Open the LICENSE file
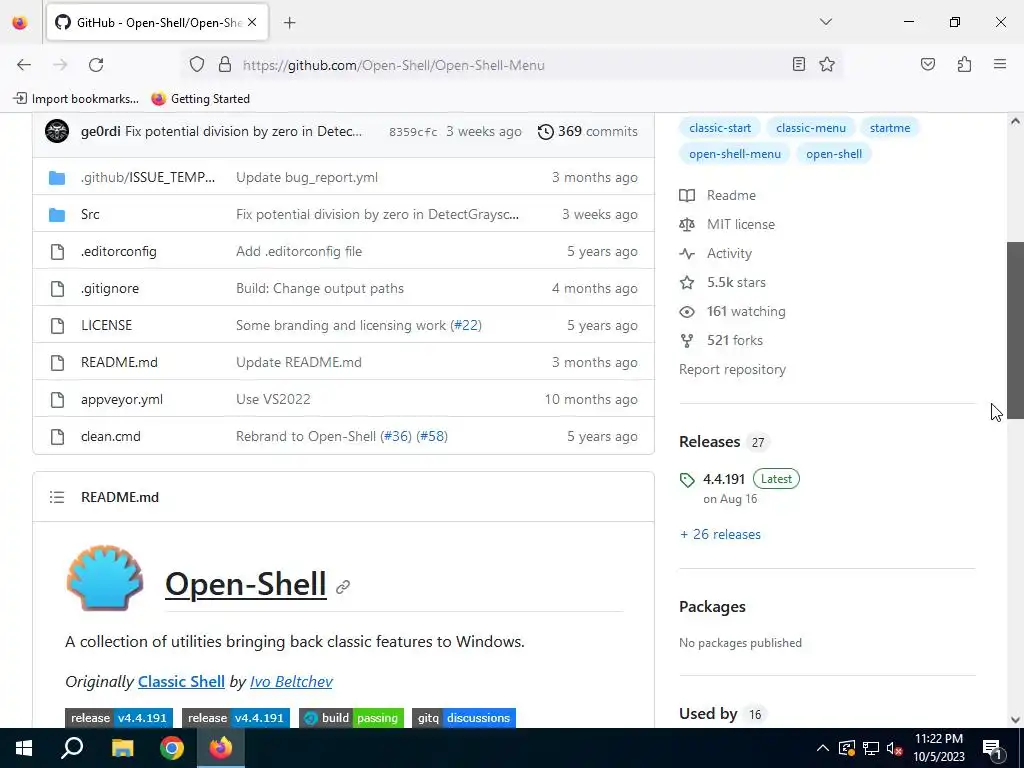Screen dimensions: 1024x768 click(106, 325)
